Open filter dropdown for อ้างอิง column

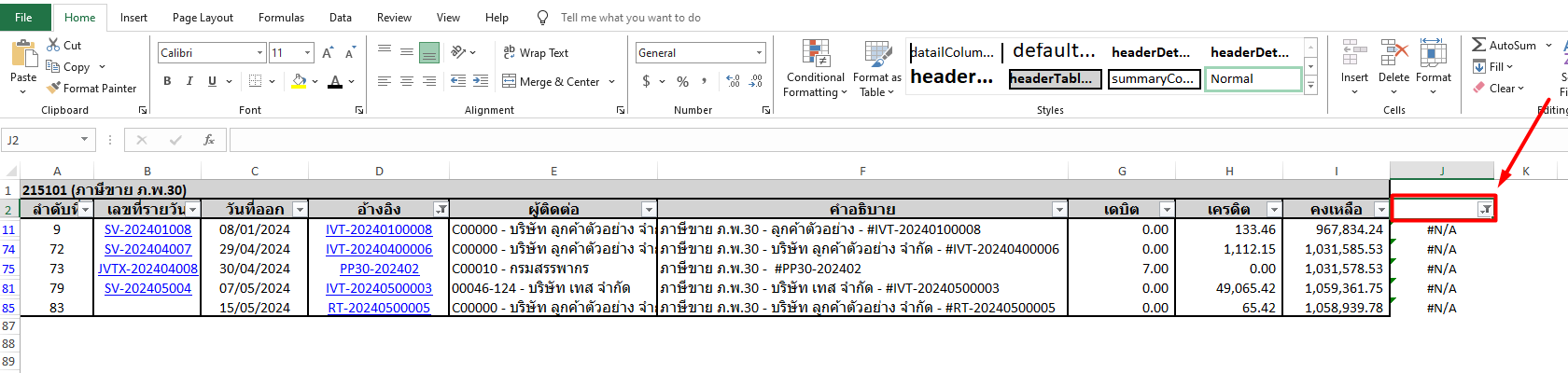tap(441, 210)
